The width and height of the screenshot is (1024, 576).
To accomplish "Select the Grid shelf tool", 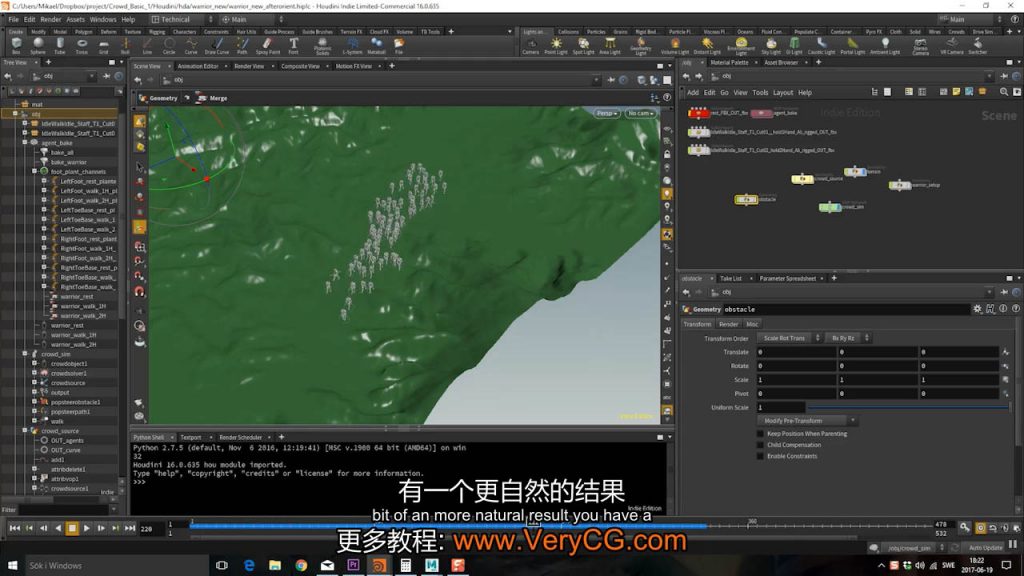I will pyautogui.click(x=103, y=46).
